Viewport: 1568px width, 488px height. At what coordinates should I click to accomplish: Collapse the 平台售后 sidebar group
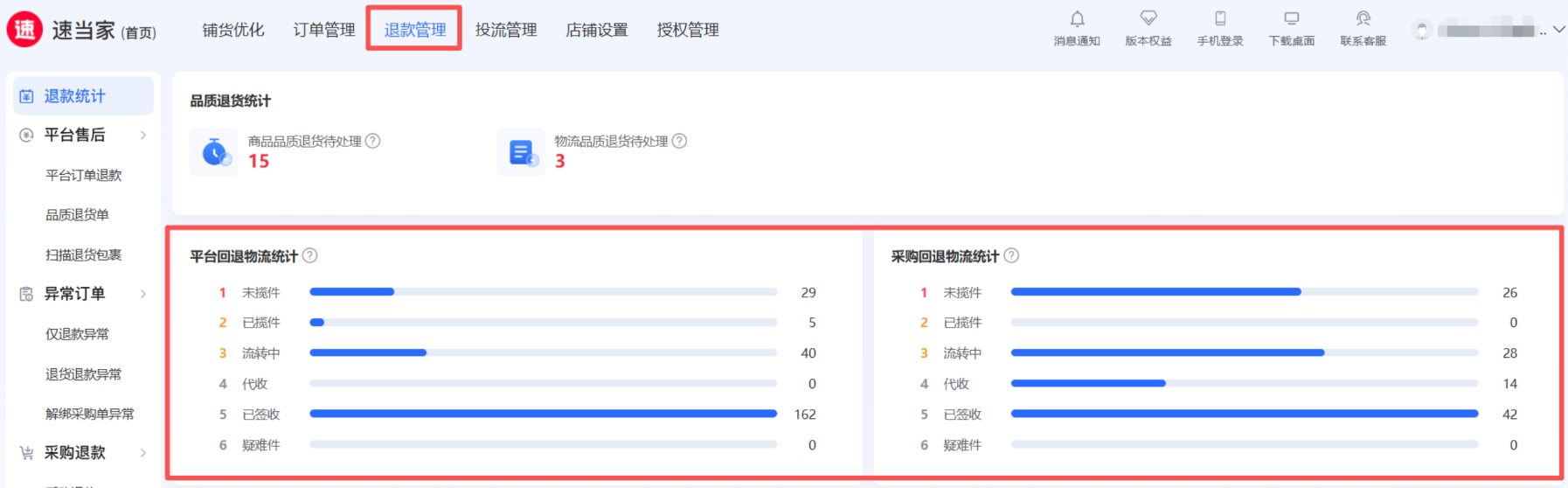pos(143,135)
